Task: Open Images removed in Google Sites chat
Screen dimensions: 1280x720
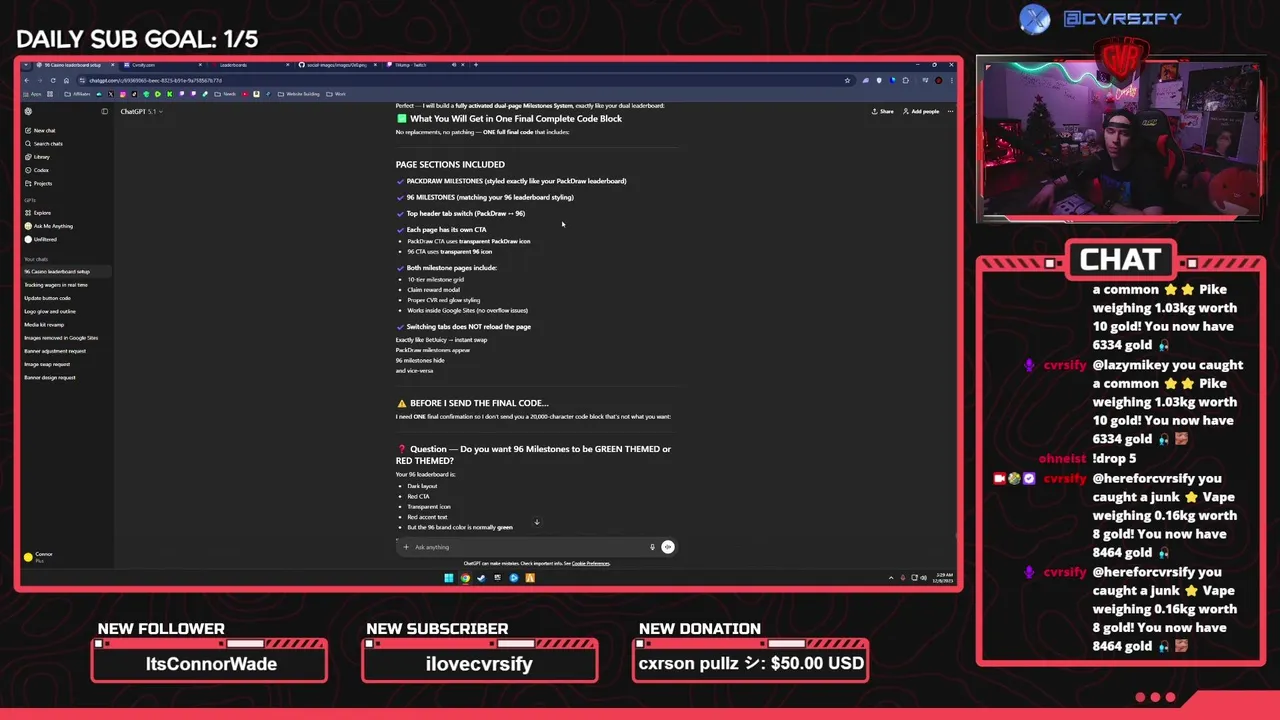Action: tap(61, 338)
